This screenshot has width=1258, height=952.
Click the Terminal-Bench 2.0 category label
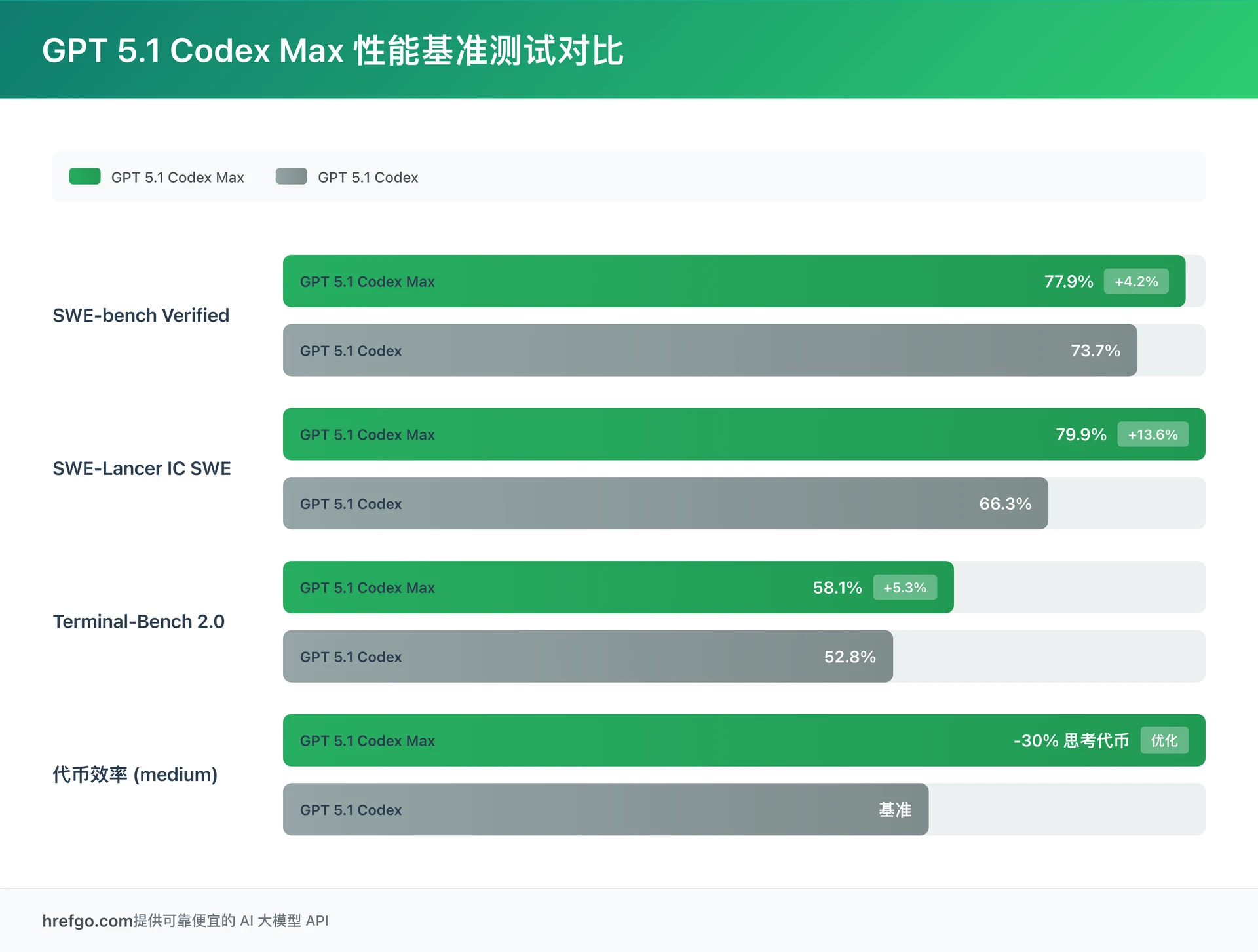tap(138, 621)
